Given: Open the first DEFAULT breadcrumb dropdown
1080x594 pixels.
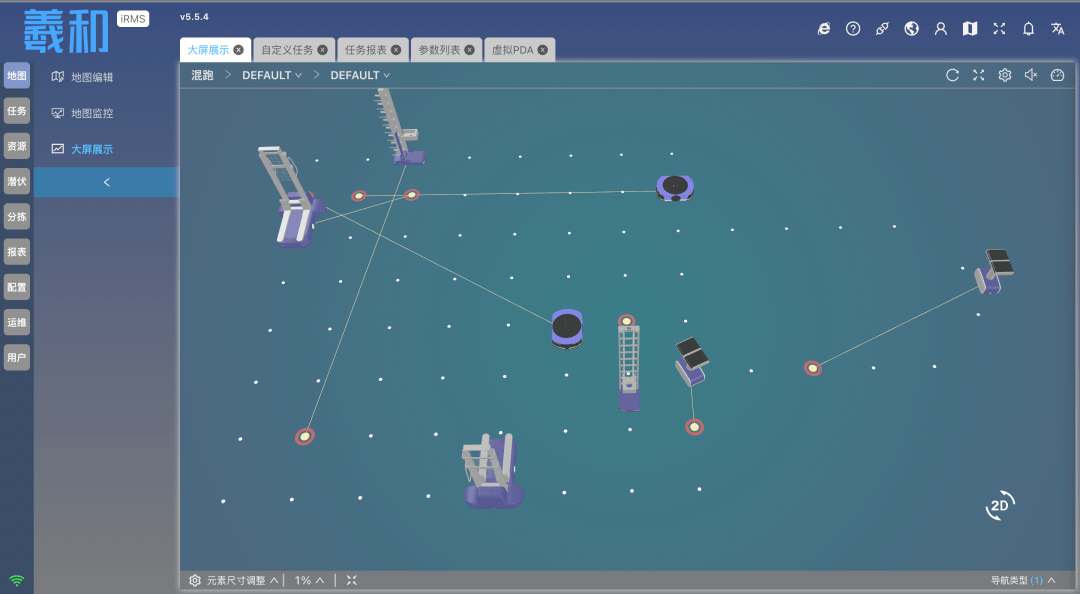Looking at the screenshot, I should point(272,75).
